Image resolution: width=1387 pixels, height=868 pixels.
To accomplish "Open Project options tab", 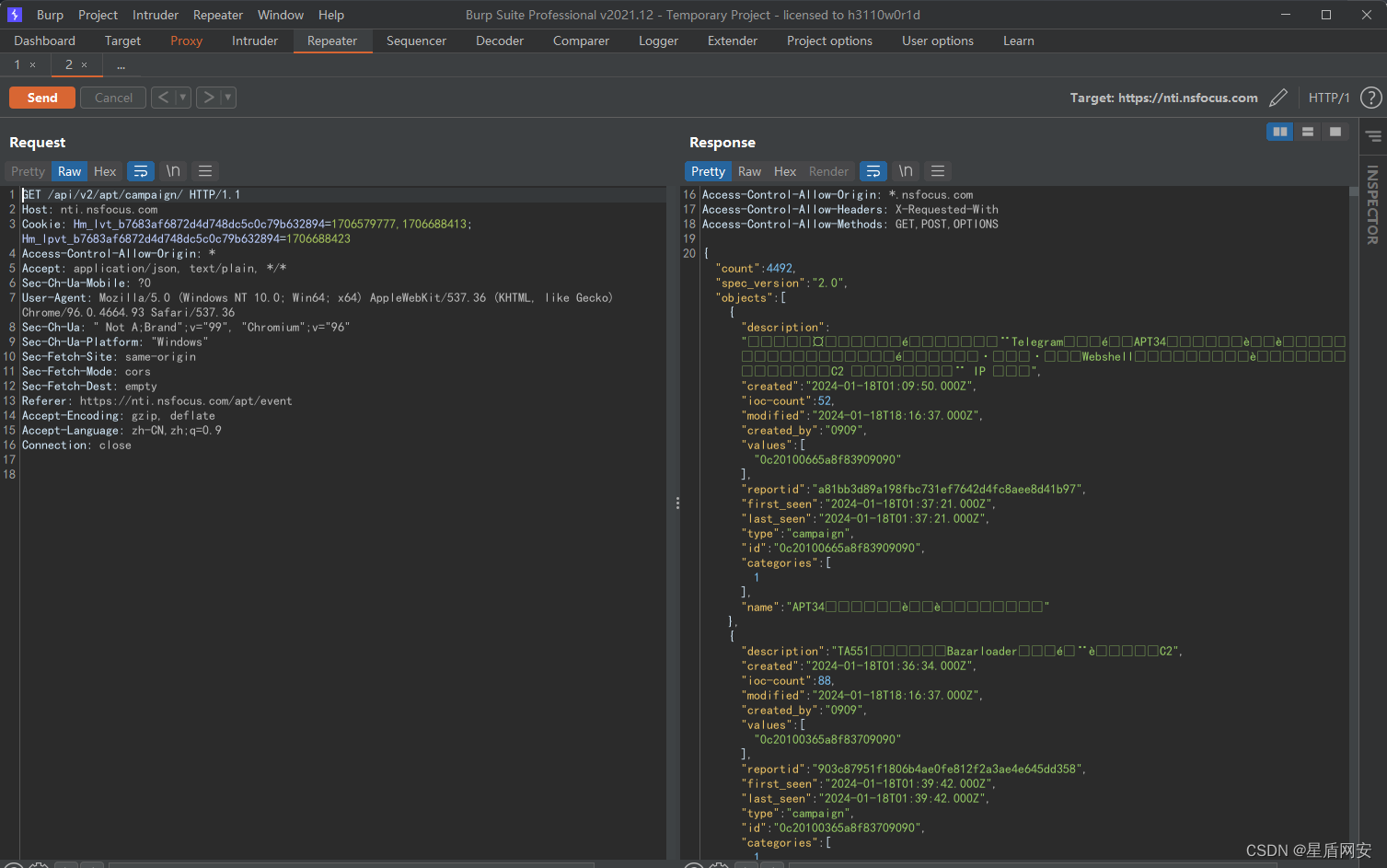I will click(829, 41).
